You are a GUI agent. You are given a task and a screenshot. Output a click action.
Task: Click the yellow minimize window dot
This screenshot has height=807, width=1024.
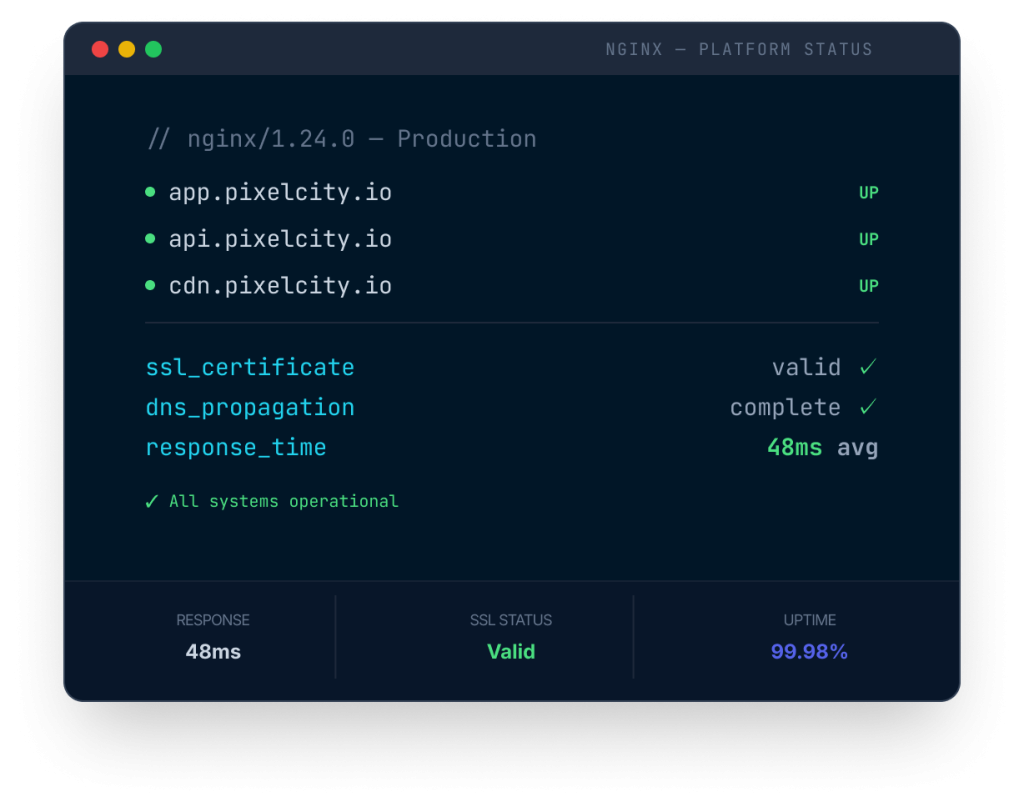click(x=127, y=49)
